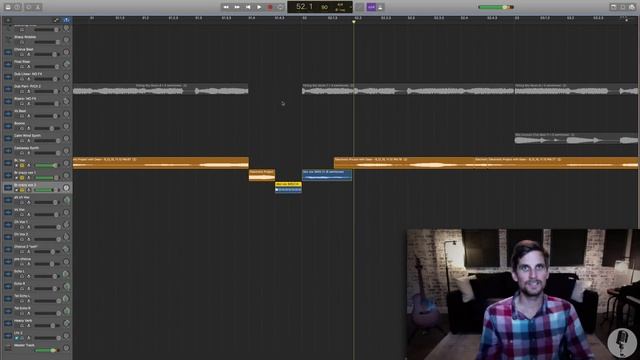Toggle solo on the Vs Vox track

[x=22, y=215]
